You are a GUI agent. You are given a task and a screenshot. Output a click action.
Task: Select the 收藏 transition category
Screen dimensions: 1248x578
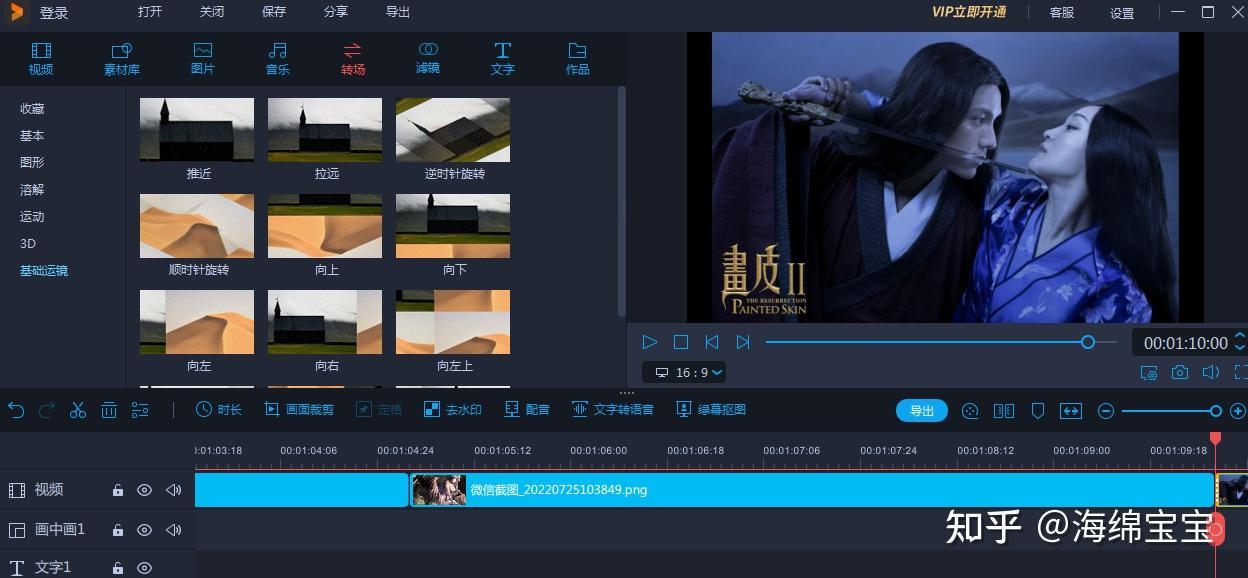coord(32,109)
